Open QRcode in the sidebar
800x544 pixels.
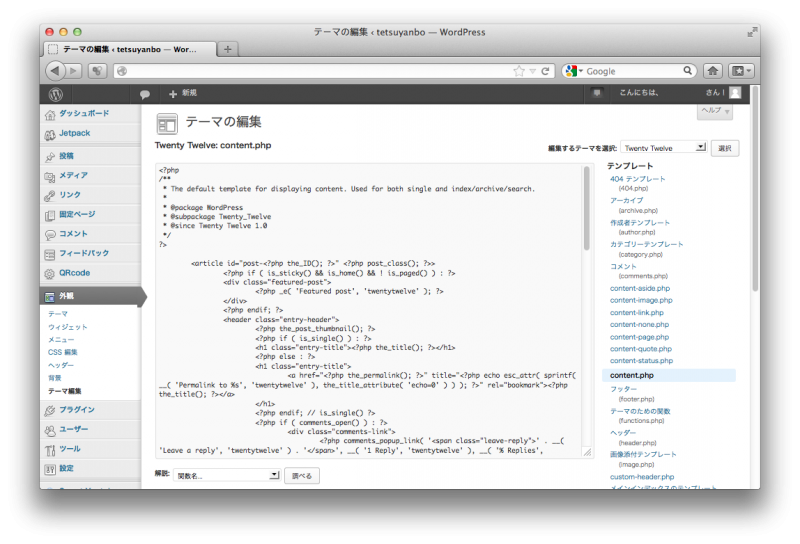click(x=74, y=273)
